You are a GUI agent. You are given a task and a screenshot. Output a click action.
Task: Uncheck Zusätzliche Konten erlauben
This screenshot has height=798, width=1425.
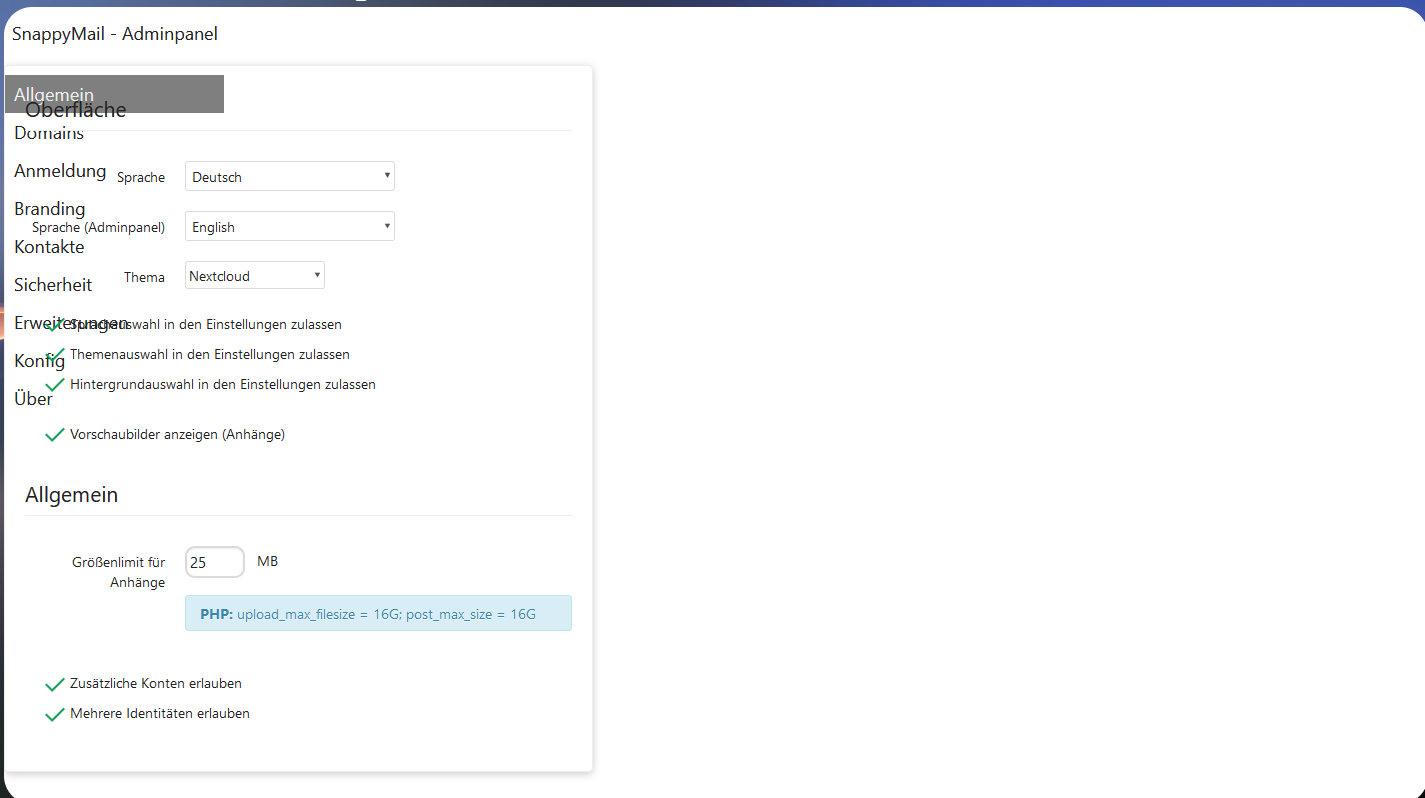[x=54, y=684]
